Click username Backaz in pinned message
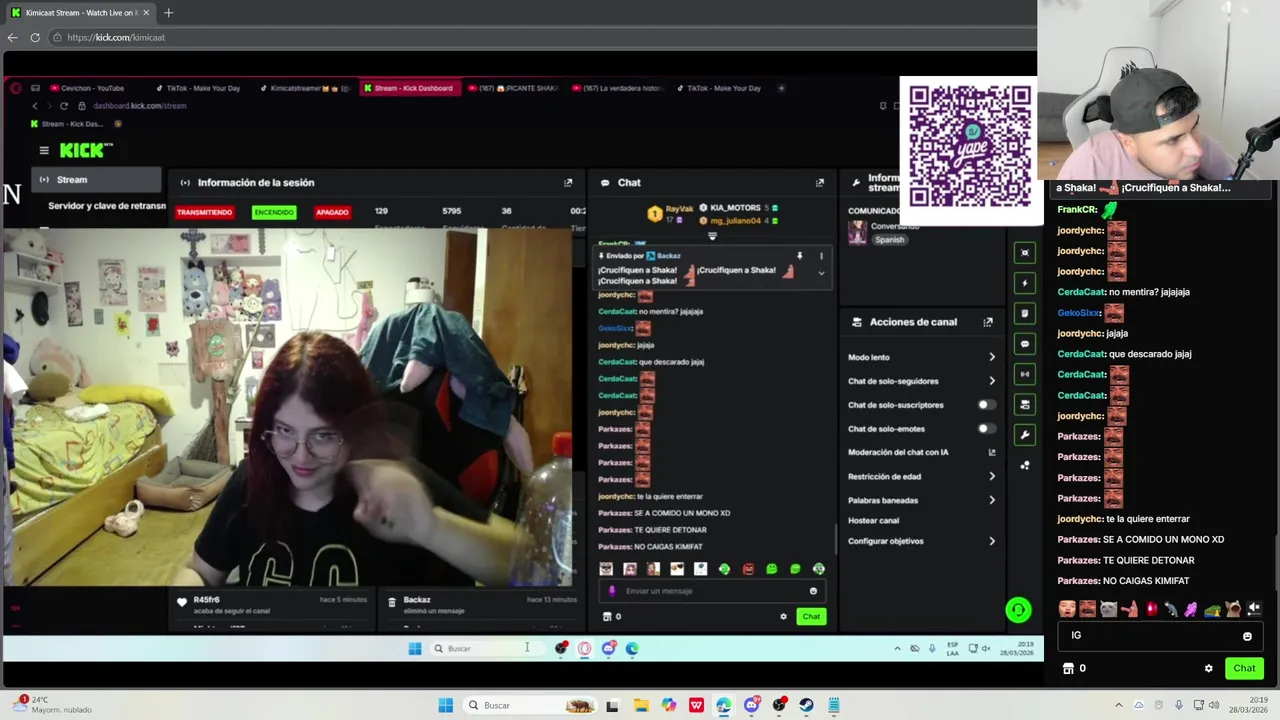 tap(668, 256)
